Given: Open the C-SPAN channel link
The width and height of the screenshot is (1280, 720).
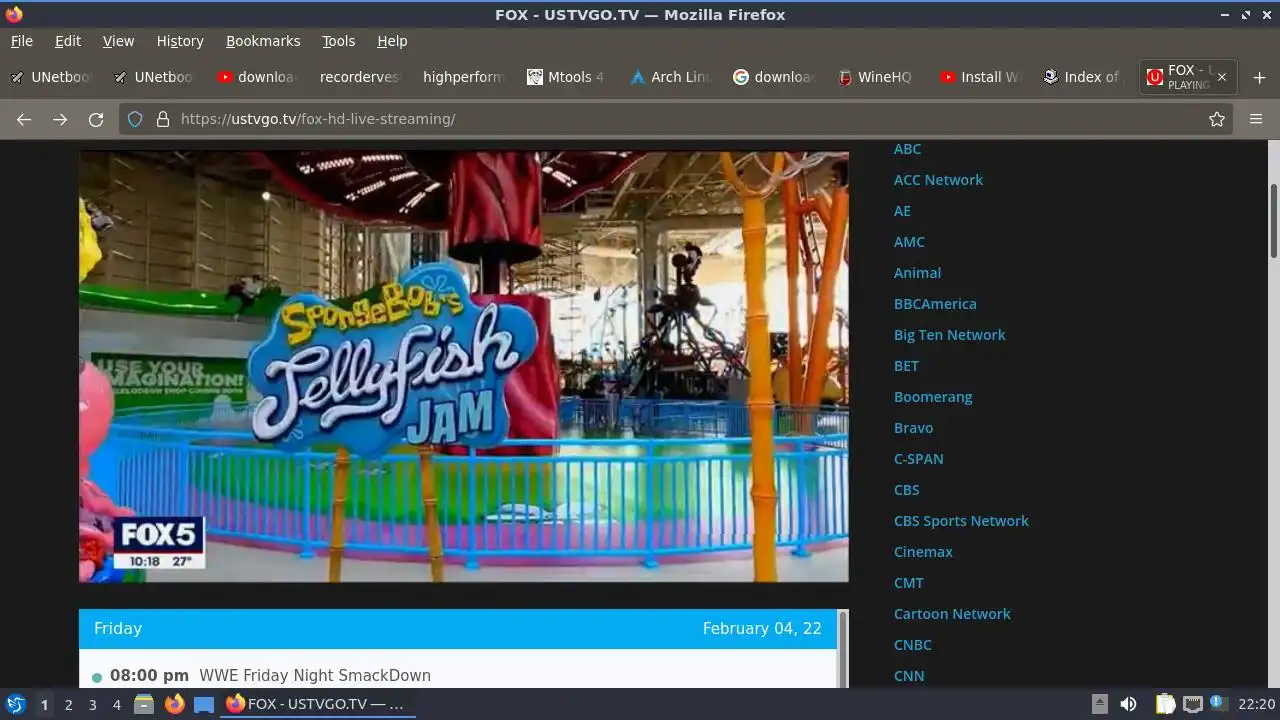Looking at the screenshot, I should coord(918,459).
